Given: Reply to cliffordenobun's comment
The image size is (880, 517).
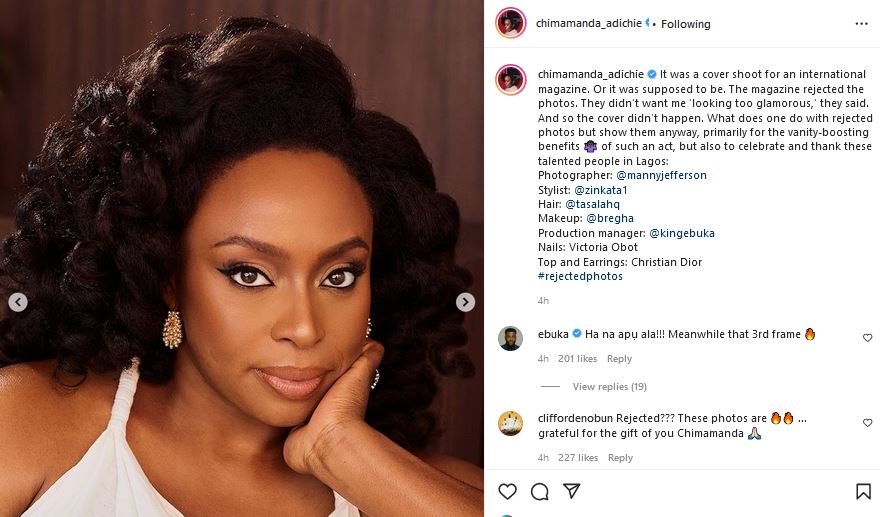Looking at the screenshot, I should 620,458.
